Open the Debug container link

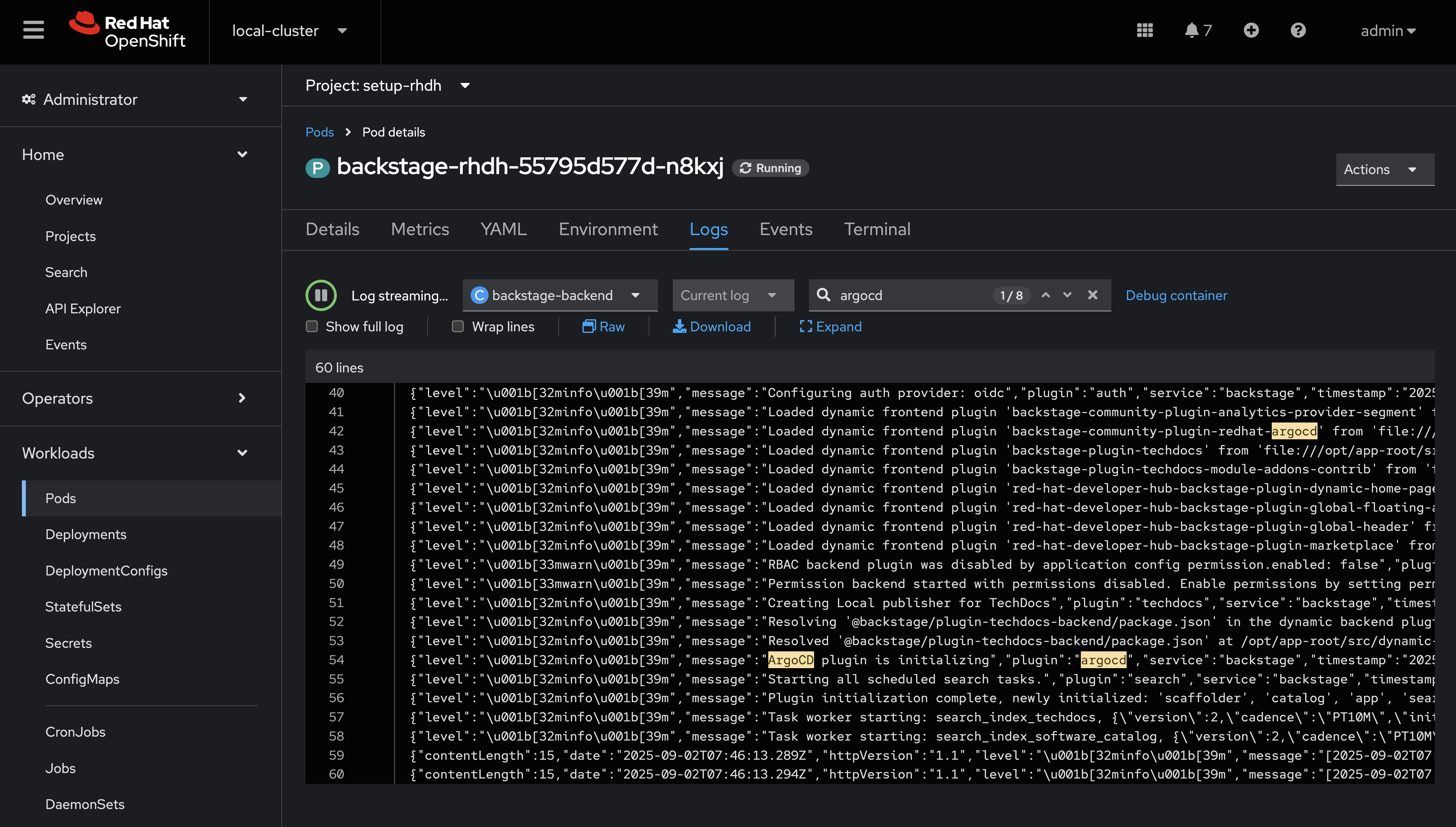[1176, 295]
